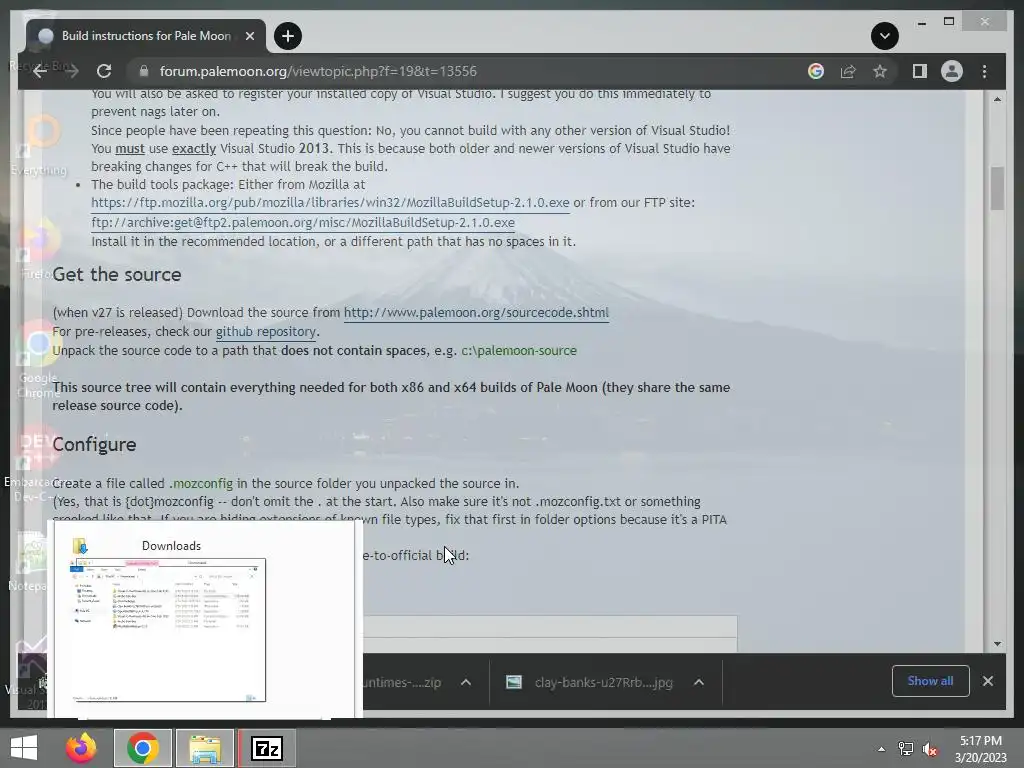Open the Chrome profile avatar menu
The image size is (1024, 768).
coord(952,71)
